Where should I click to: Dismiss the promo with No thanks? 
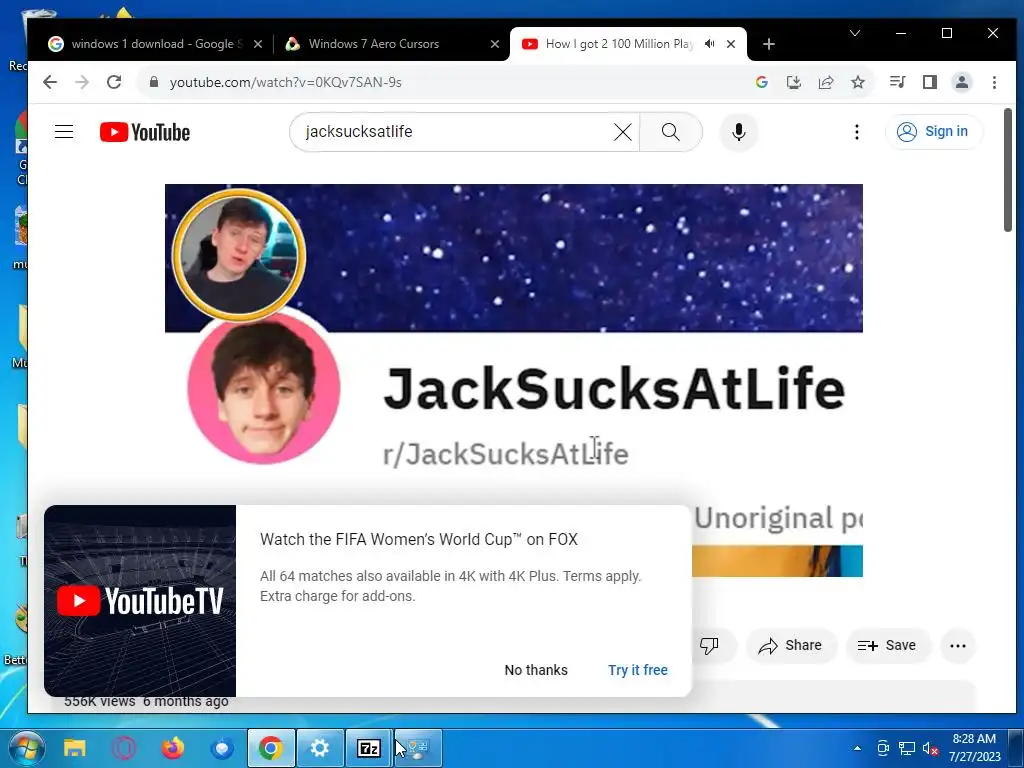pos(536,670)
